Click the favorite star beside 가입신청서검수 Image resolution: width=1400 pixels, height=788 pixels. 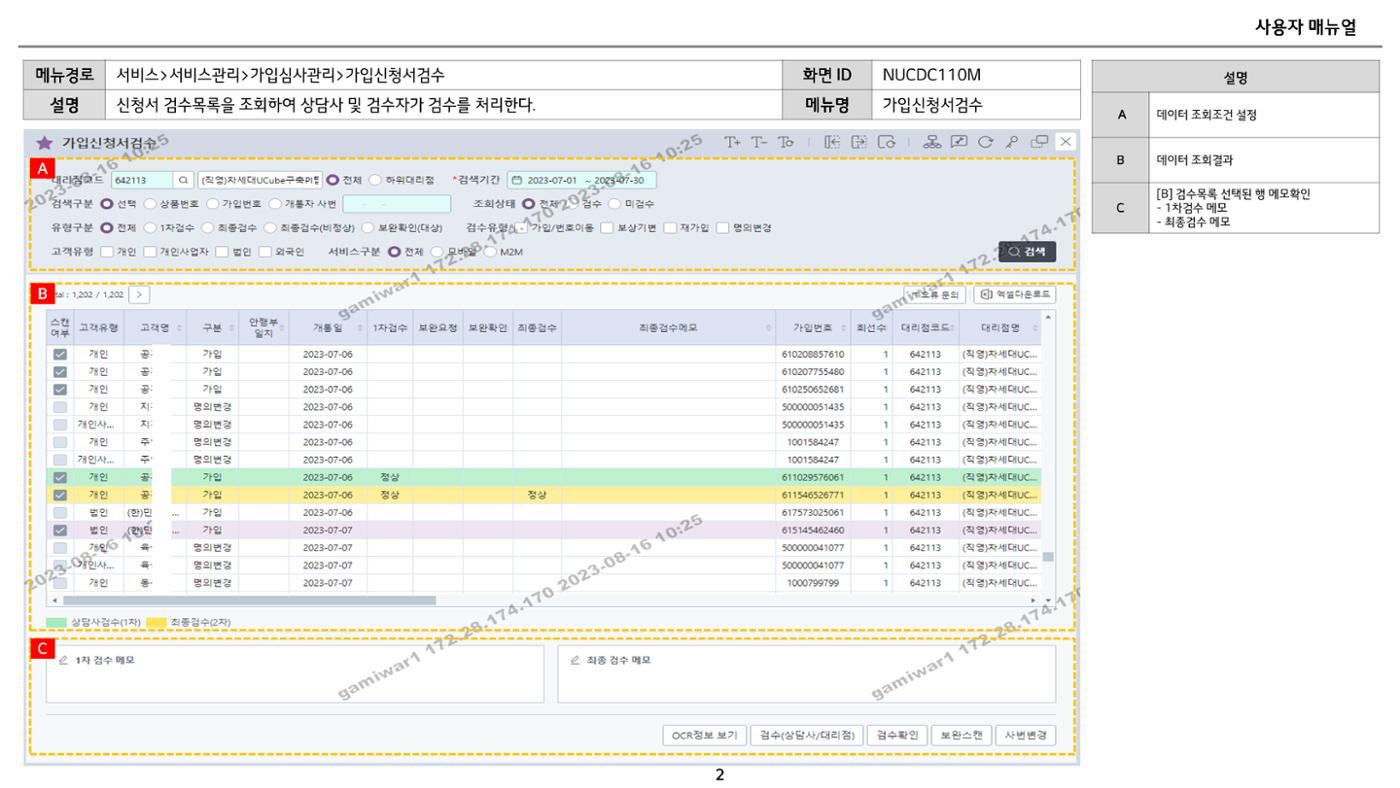click(x=44, y=143)
